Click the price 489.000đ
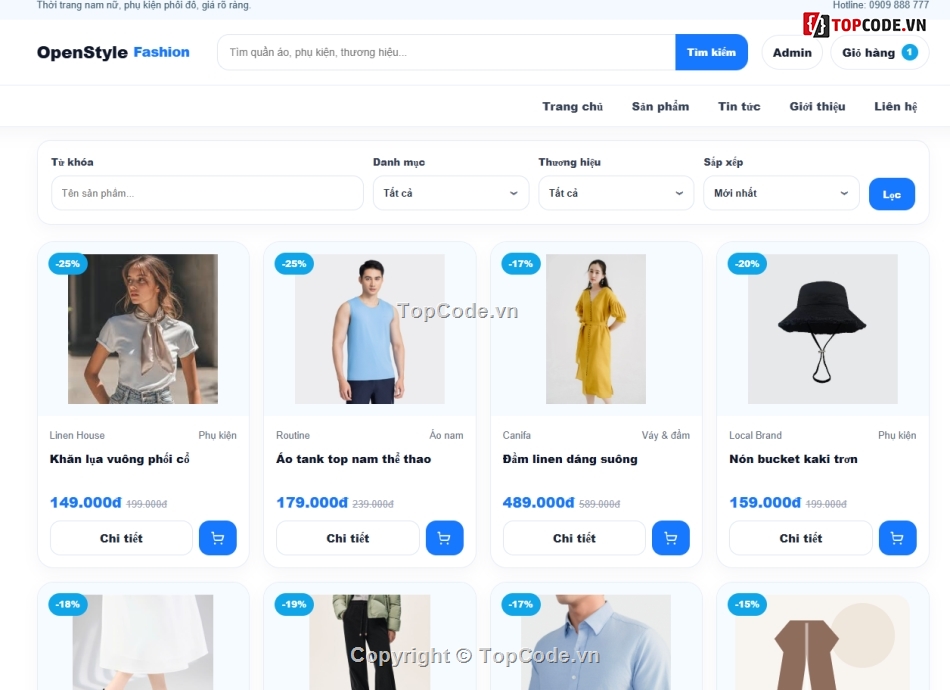This screenshot has width=950, height=690. tap(539, 503)
